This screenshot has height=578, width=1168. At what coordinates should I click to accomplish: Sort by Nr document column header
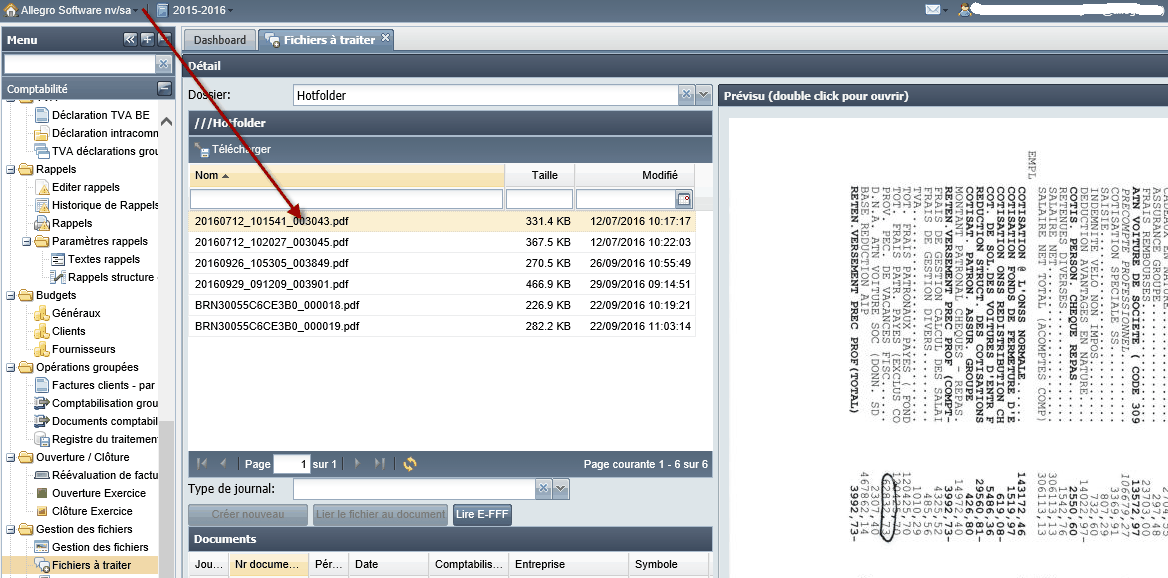[269, 565]
